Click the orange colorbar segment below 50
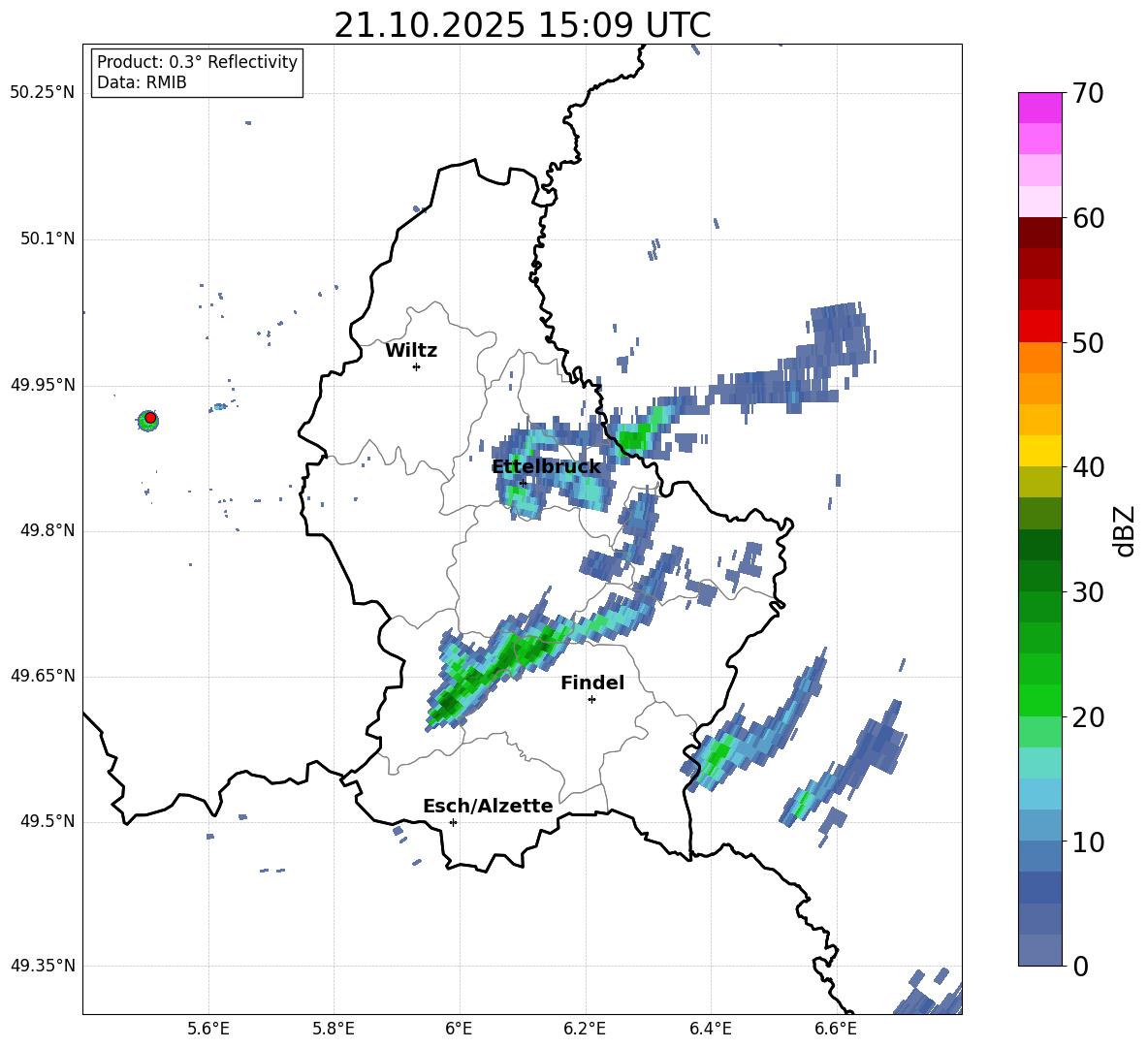Screen dimensions: 1148x1048 pos(1039,357)
